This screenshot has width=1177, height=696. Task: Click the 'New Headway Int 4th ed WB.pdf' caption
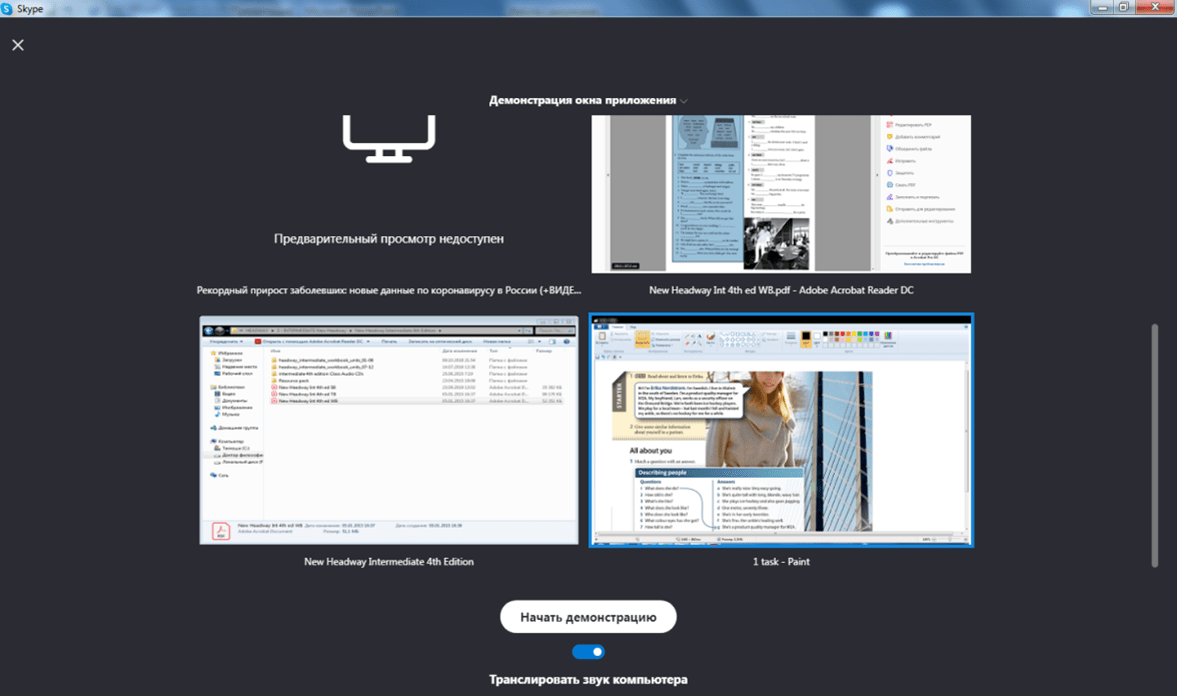[x=781, y=290]
